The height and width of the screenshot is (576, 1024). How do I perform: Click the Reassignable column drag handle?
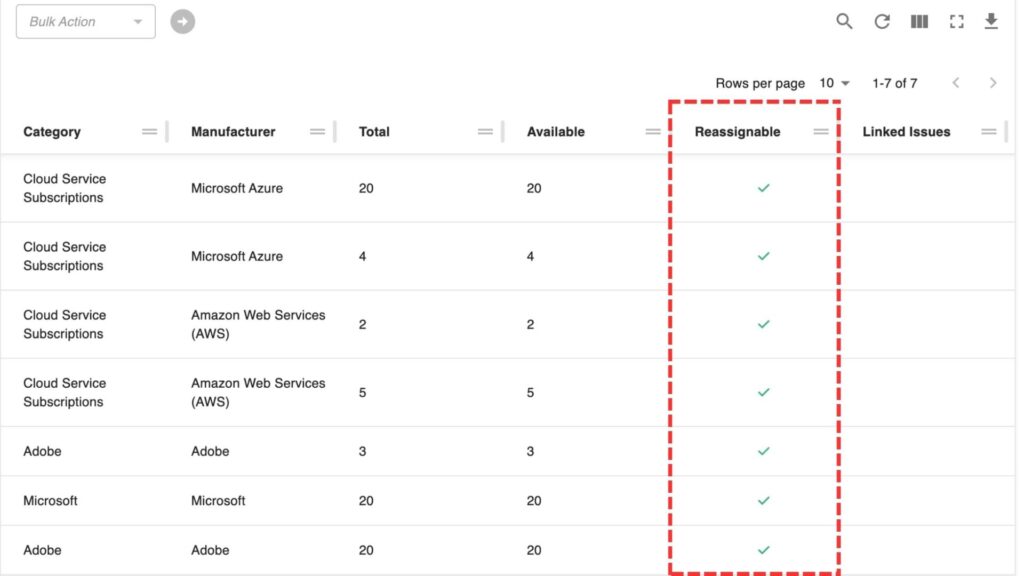821,131
